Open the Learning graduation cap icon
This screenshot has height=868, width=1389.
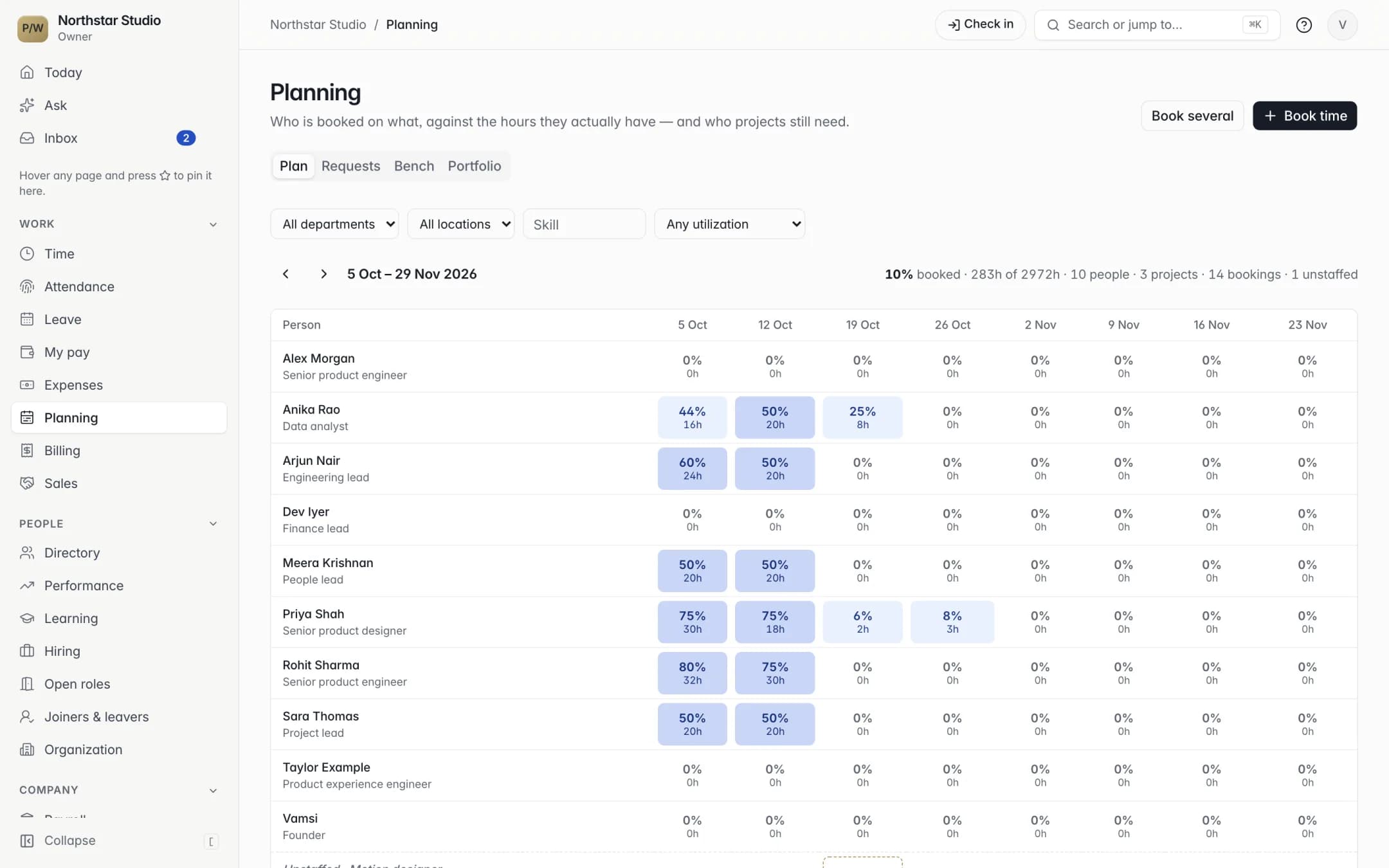tap(27, 618)
